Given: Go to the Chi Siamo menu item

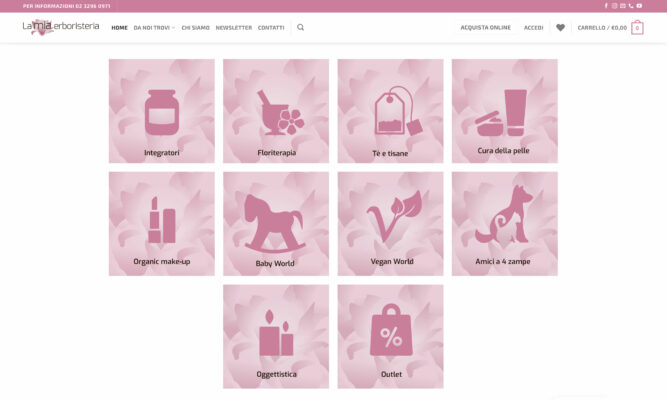Looking at the screenshot, I should [x=195, y=28].
